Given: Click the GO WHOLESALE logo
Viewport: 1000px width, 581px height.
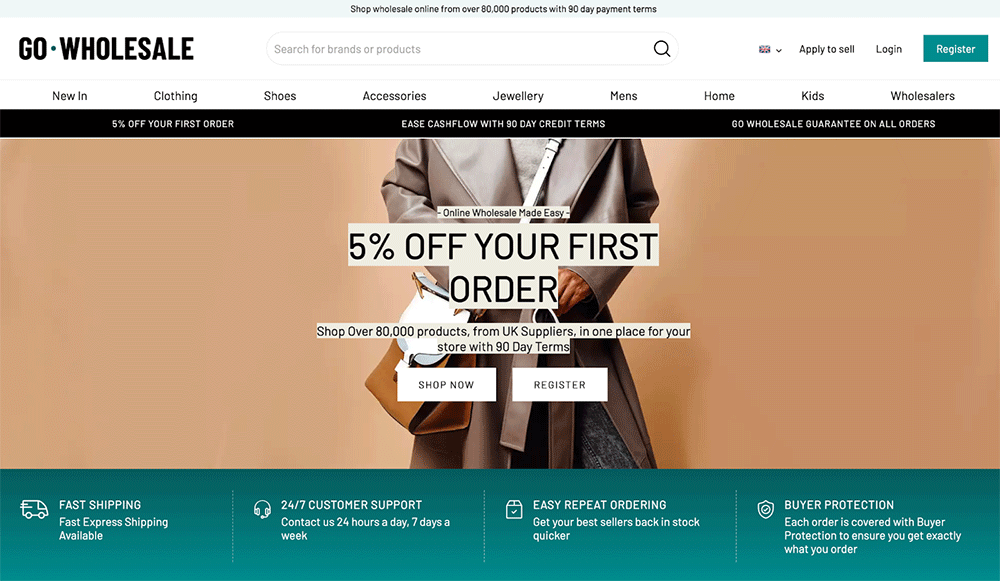Looking at the screenshot, I should pos(106,48).
